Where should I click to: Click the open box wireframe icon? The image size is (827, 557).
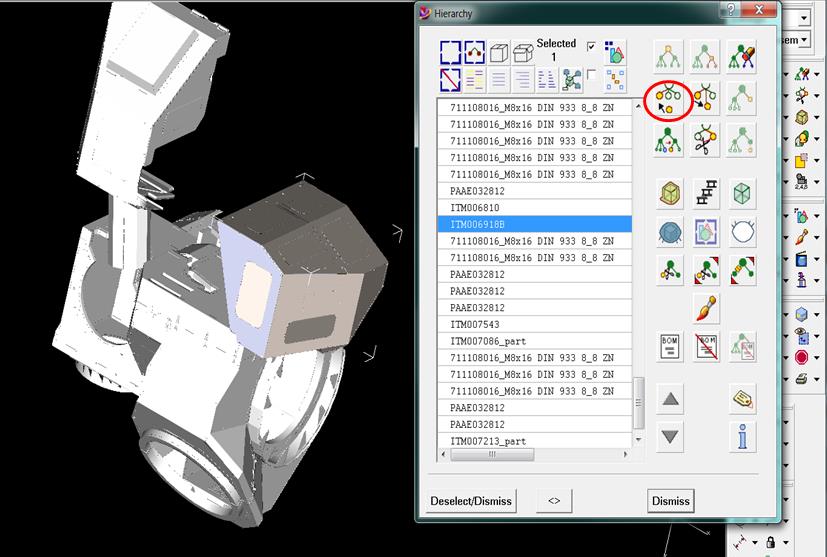pos(523,53)
